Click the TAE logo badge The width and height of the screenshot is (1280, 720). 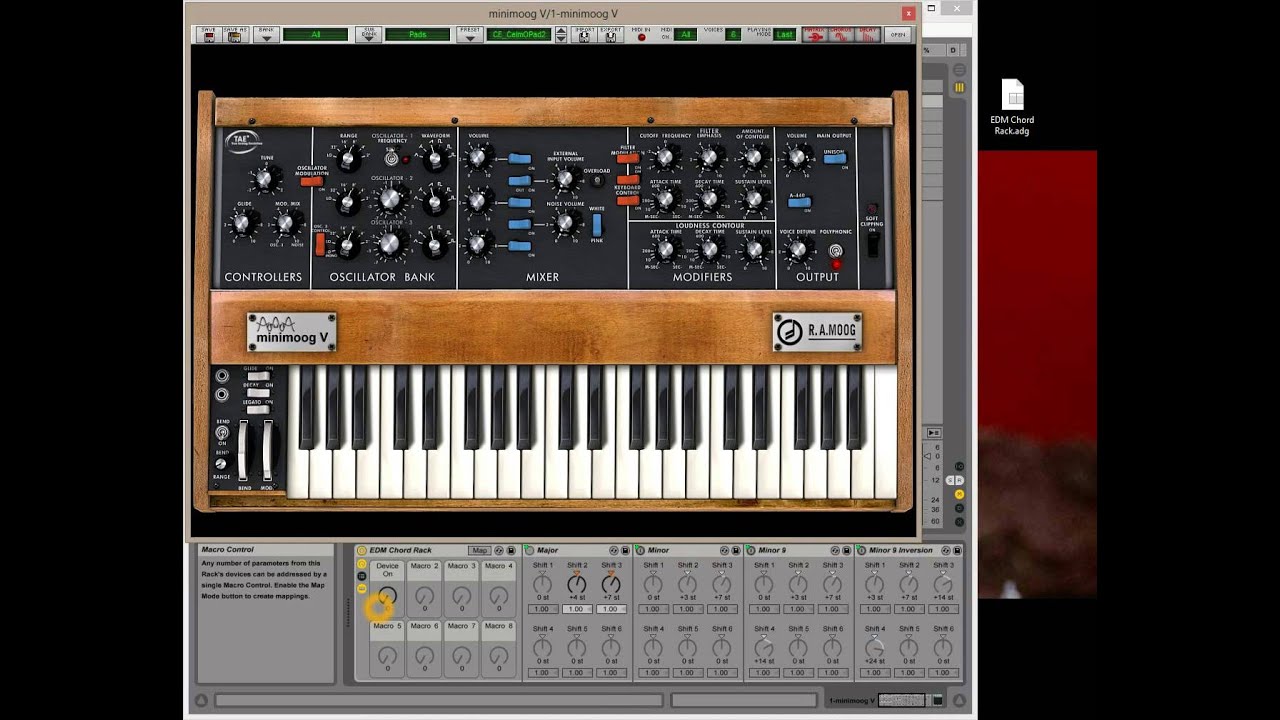point(244,141)
